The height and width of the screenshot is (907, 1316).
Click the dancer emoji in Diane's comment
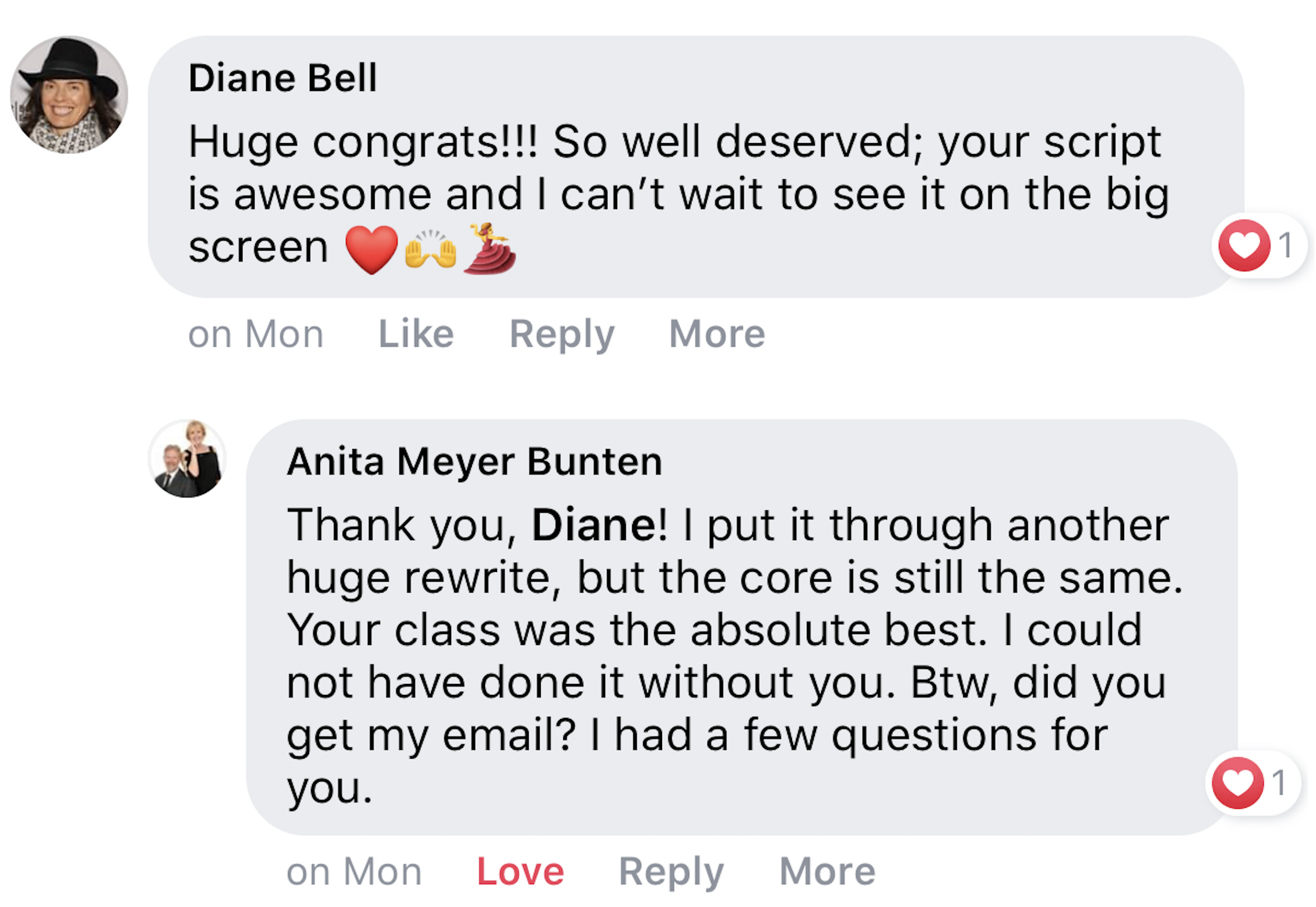point(489,248)
